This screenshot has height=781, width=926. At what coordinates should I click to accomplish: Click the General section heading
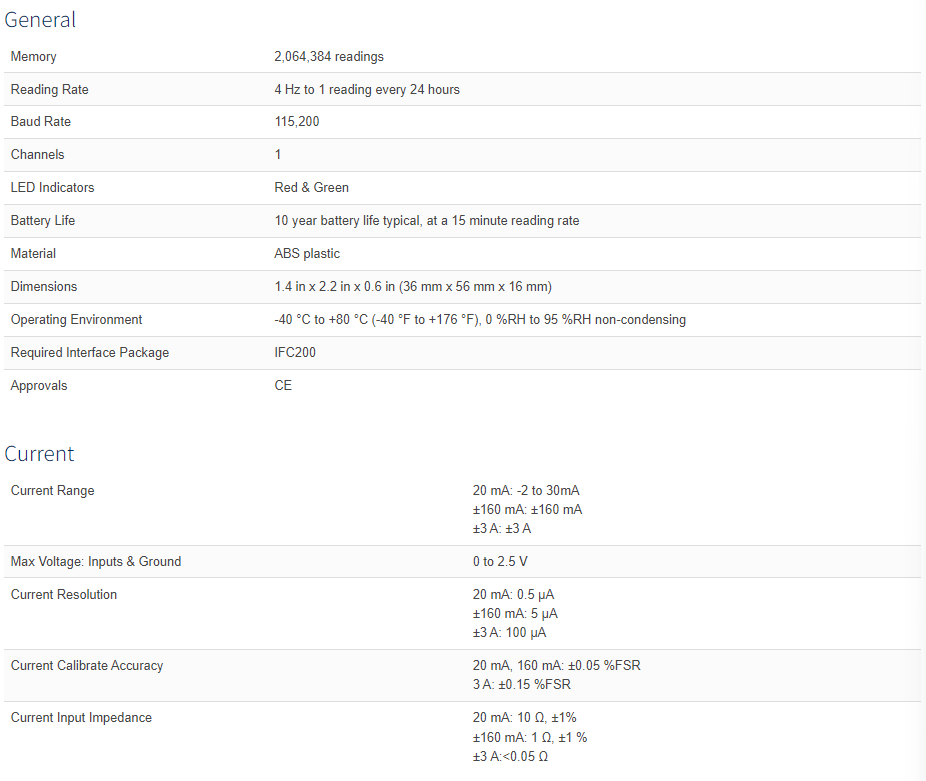click(40, 20)
